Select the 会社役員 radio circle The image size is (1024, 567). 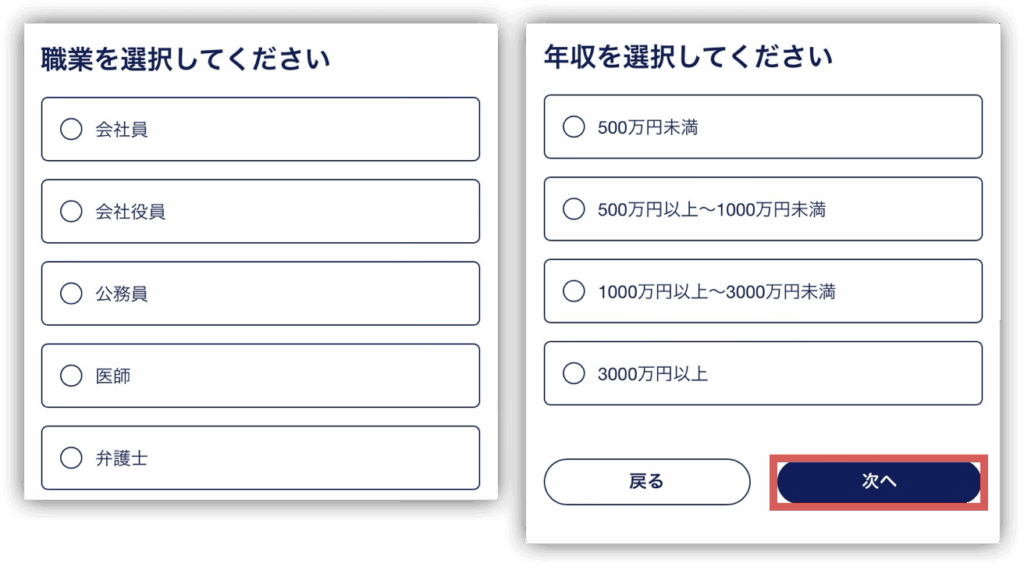[x=71, y=211]
